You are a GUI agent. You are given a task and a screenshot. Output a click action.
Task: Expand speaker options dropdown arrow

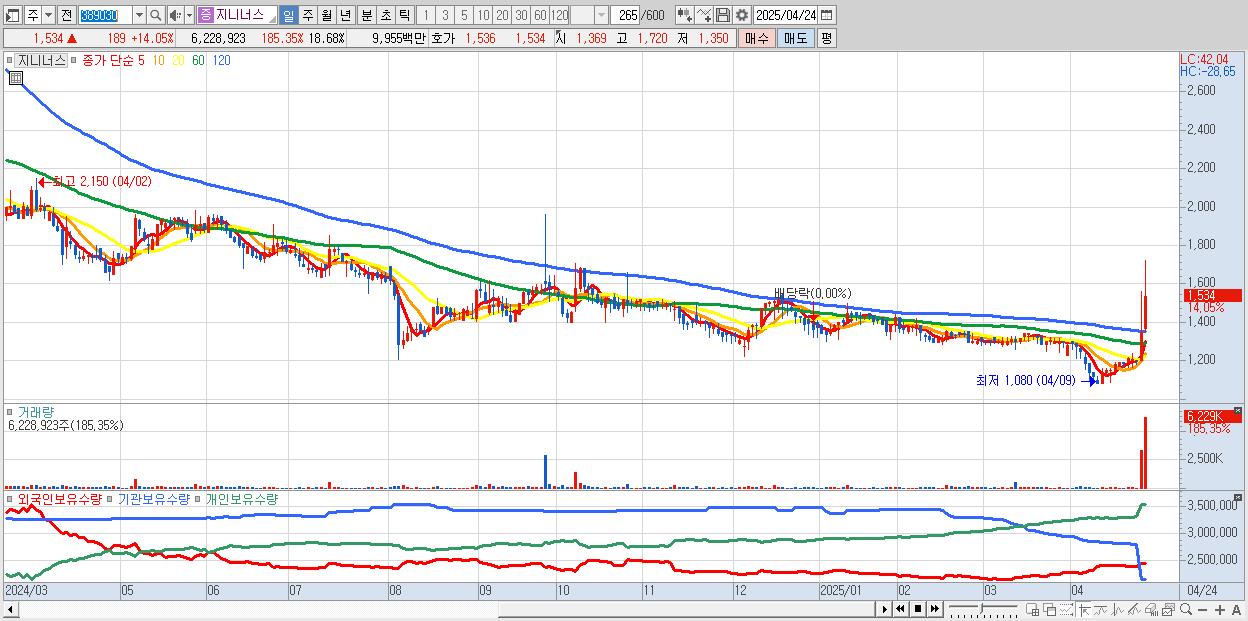click(190, 15)
